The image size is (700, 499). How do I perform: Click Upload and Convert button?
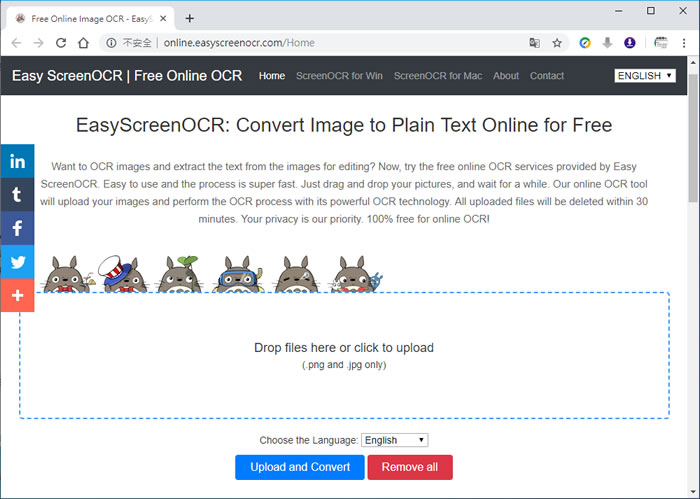point(300,467)
